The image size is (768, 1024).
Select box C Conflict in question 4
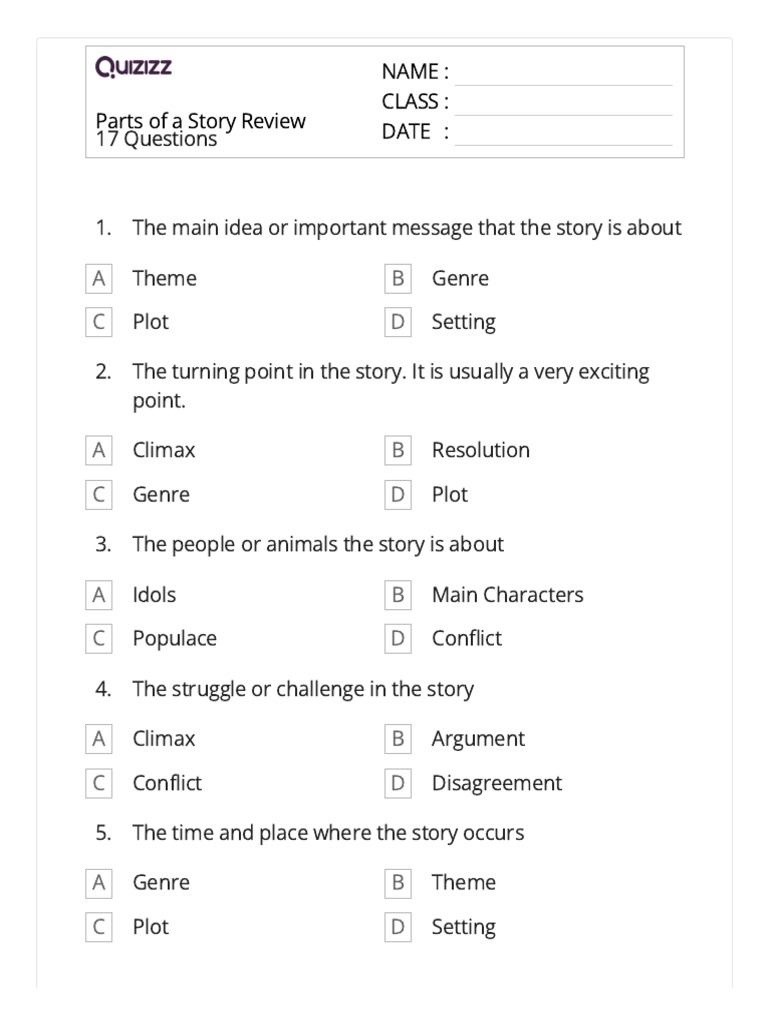(98, 783)
